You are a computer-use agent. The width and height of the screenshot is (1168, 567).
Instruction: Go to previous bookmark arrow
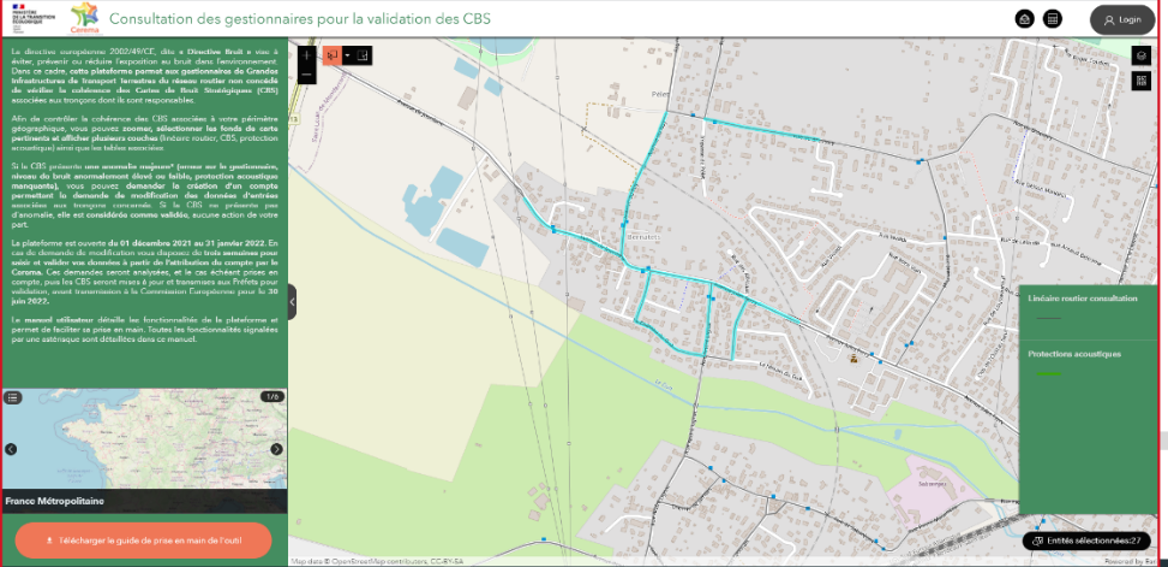(11, 449)
